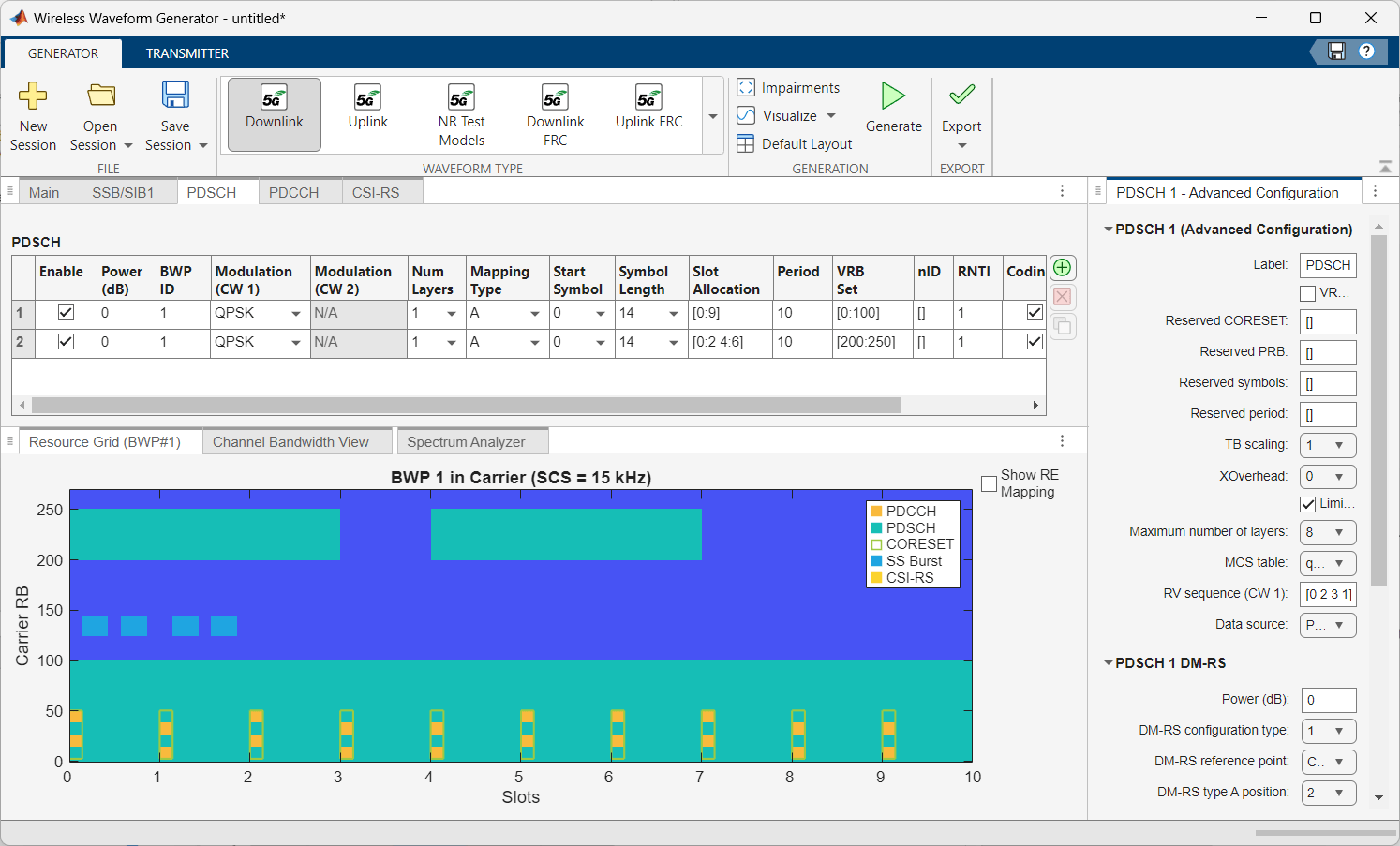Click the New Session plus icon
This screenshot has height=846, width=1400.
[x=33, y=96]
